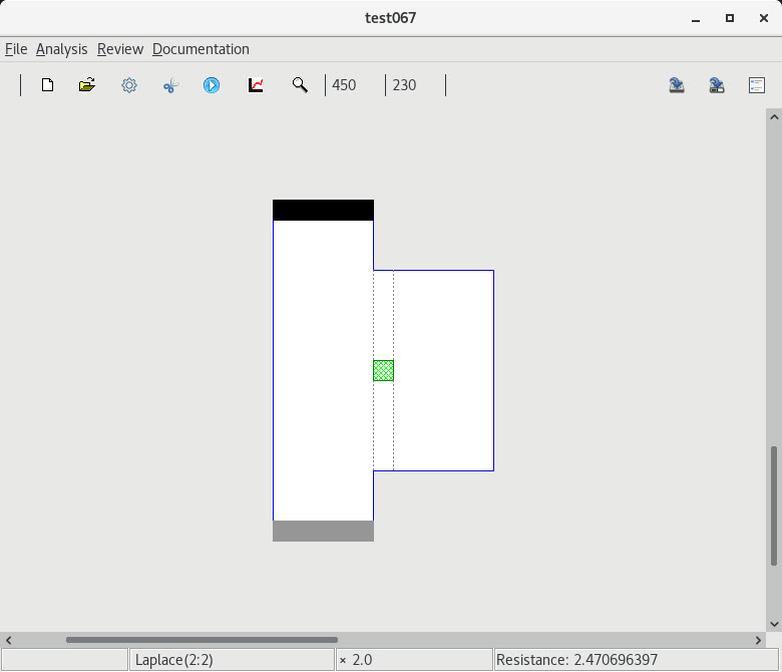Click the horizontal scrollbar right arrow

tap(758, 640)
